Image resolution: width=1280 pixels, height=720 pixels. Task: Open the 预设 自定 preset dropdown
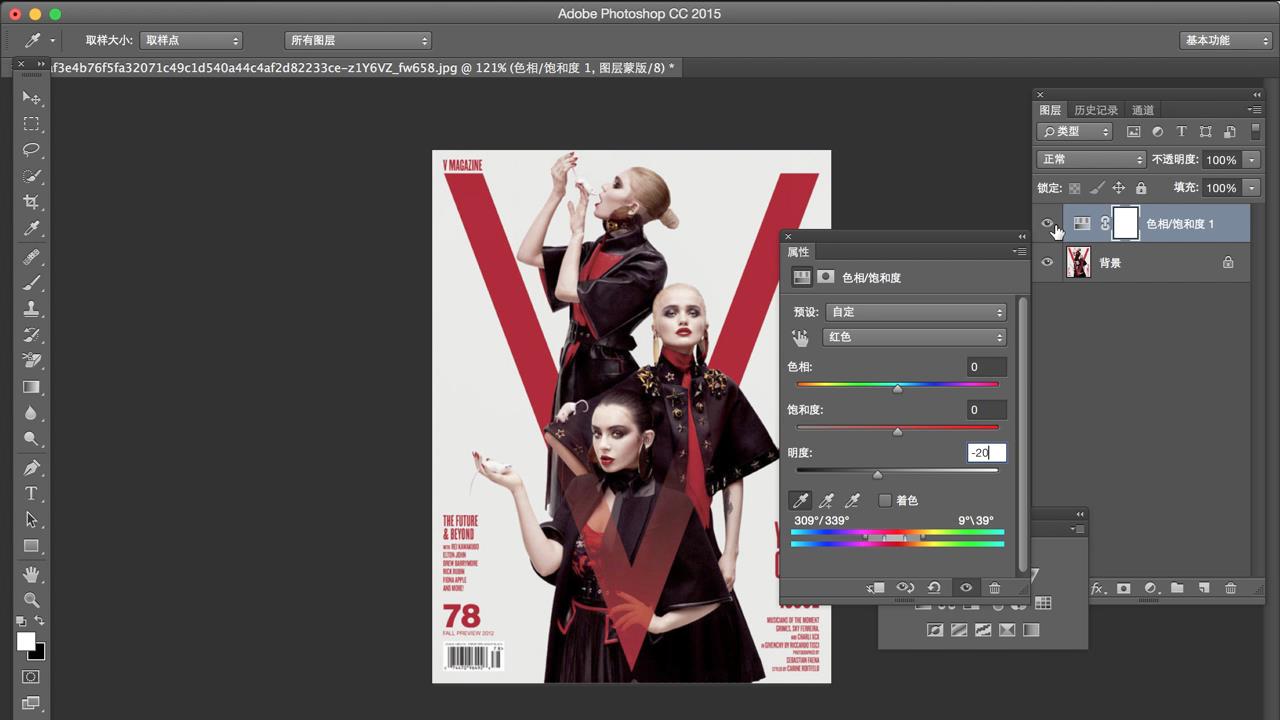[916, 312]
